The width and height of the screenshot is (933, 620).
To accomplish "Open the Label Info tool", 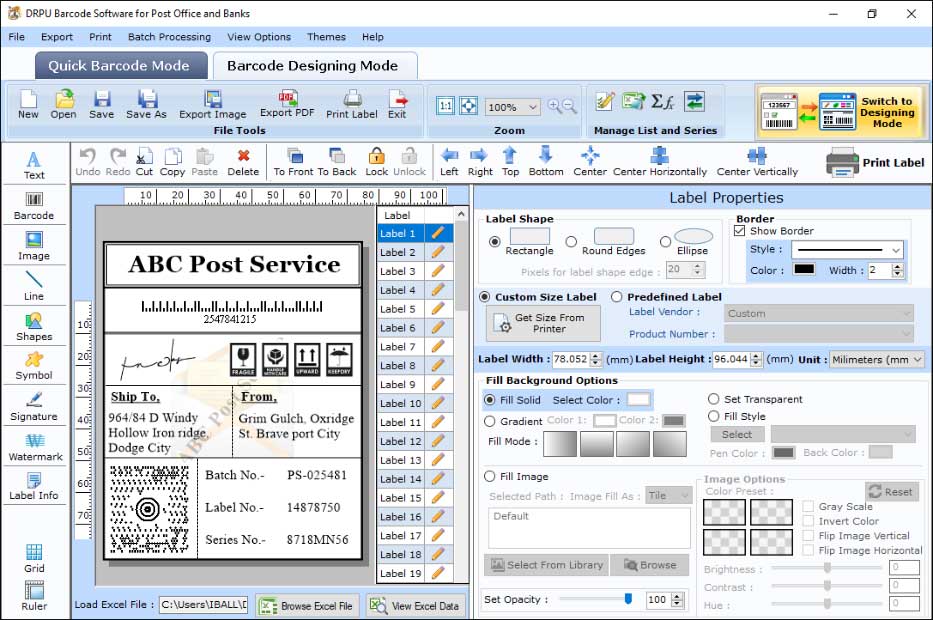I will click(34, 486).
